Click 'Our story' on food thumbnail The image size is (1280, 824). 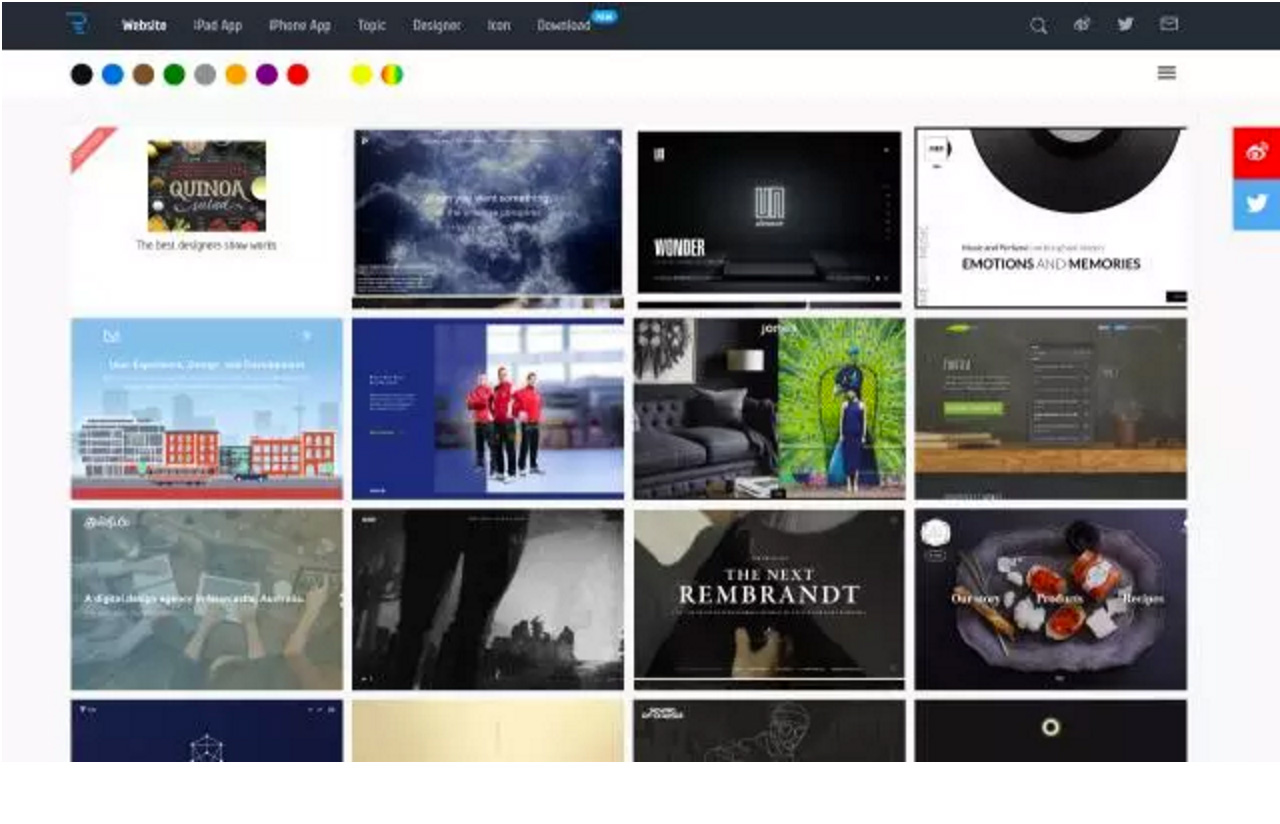pyautogui.click(x=977, y=598)
